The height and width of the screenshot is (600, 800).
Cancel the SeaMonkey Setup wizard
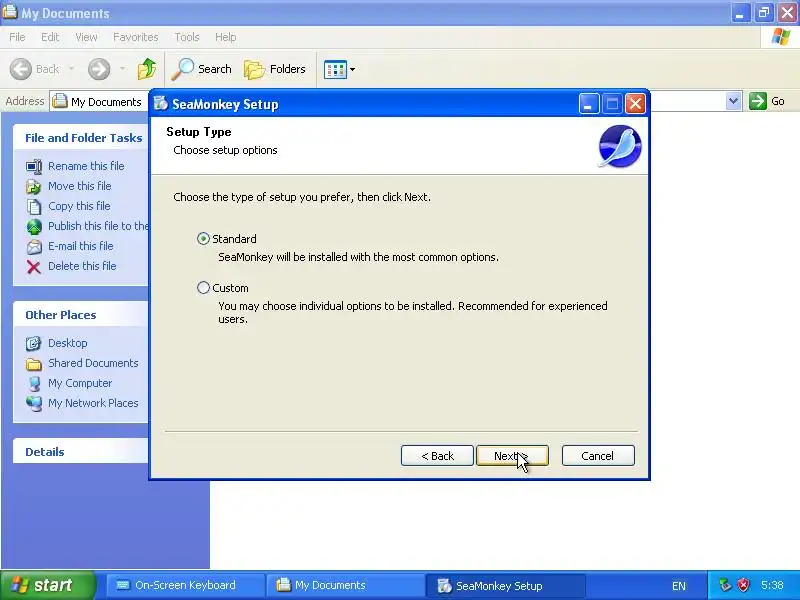(x=598, y=456)
